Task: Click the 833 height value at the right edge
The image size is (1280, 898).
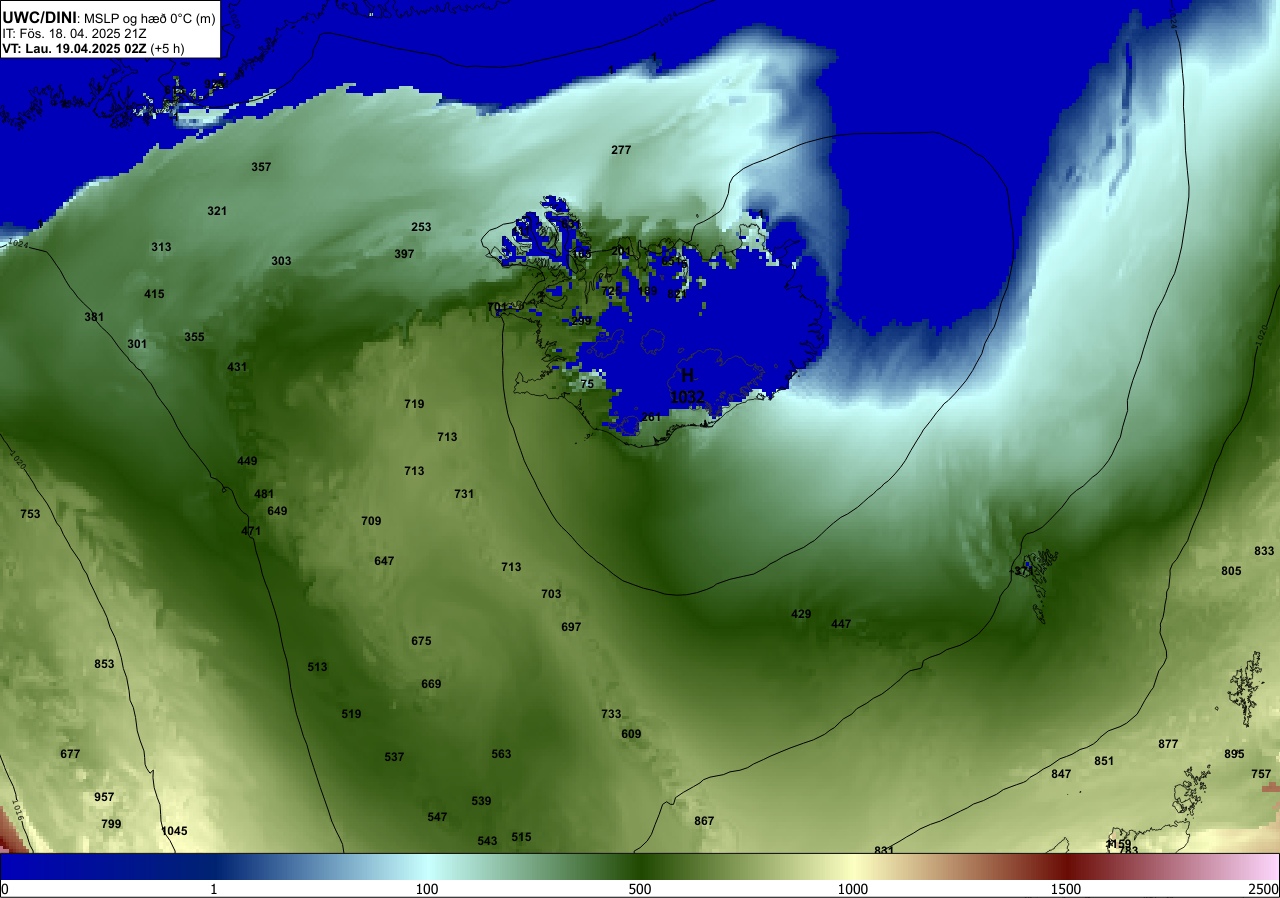Action: pos(1264,551)
